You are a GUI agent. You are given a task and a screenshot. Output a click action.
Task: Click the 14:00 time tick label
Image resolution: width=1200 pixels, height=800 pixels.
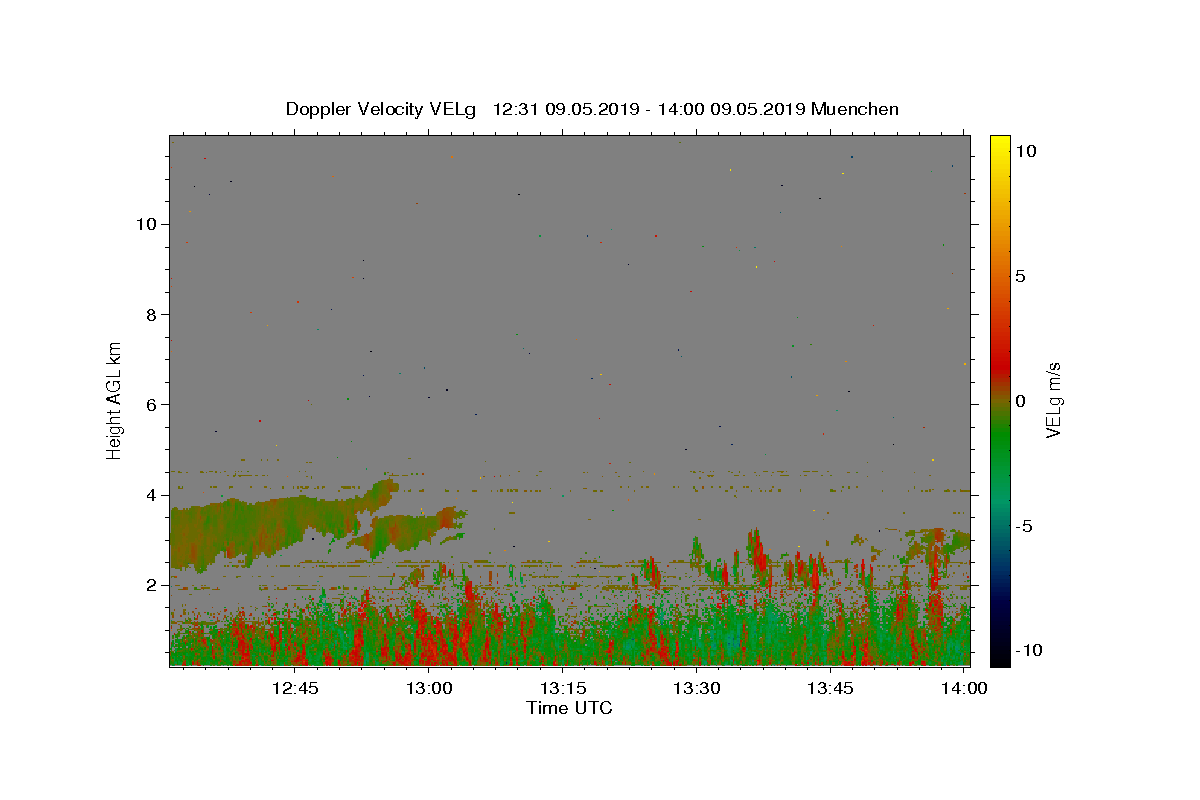point(963,688)
